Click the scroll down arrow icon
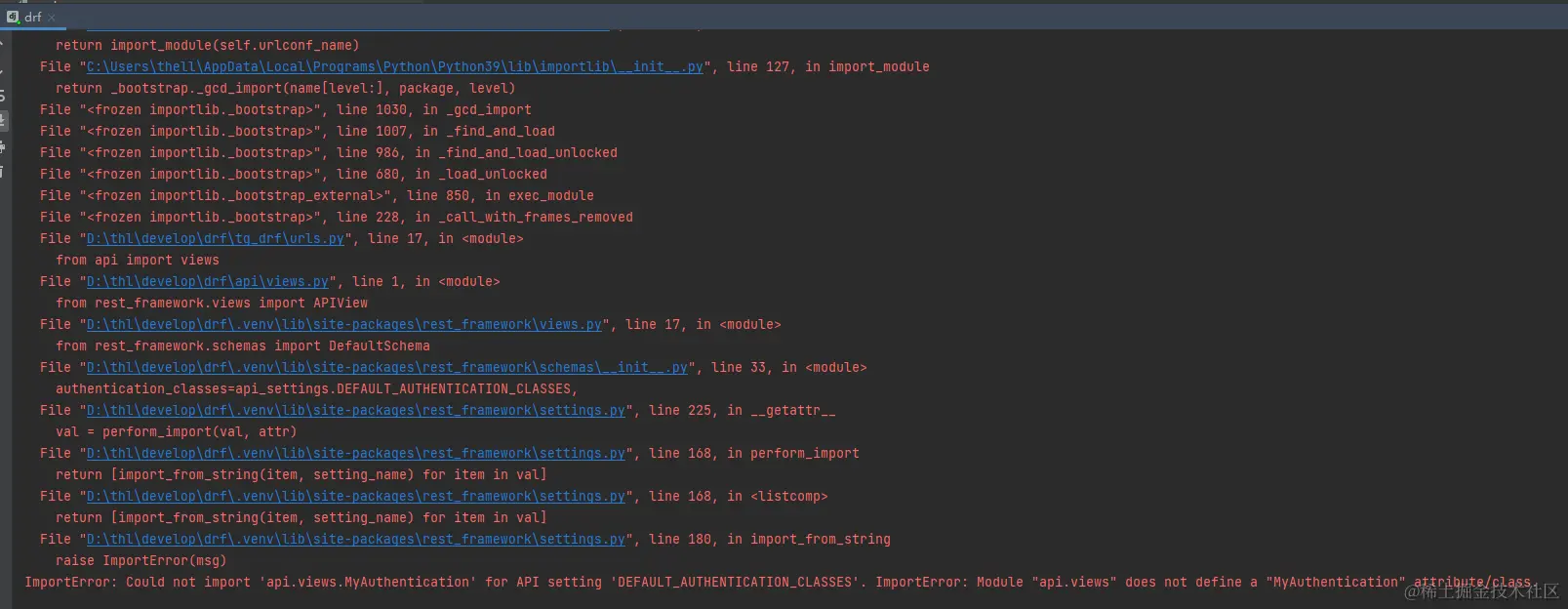Screen dimensions: 1568x609 pos(3,70)
